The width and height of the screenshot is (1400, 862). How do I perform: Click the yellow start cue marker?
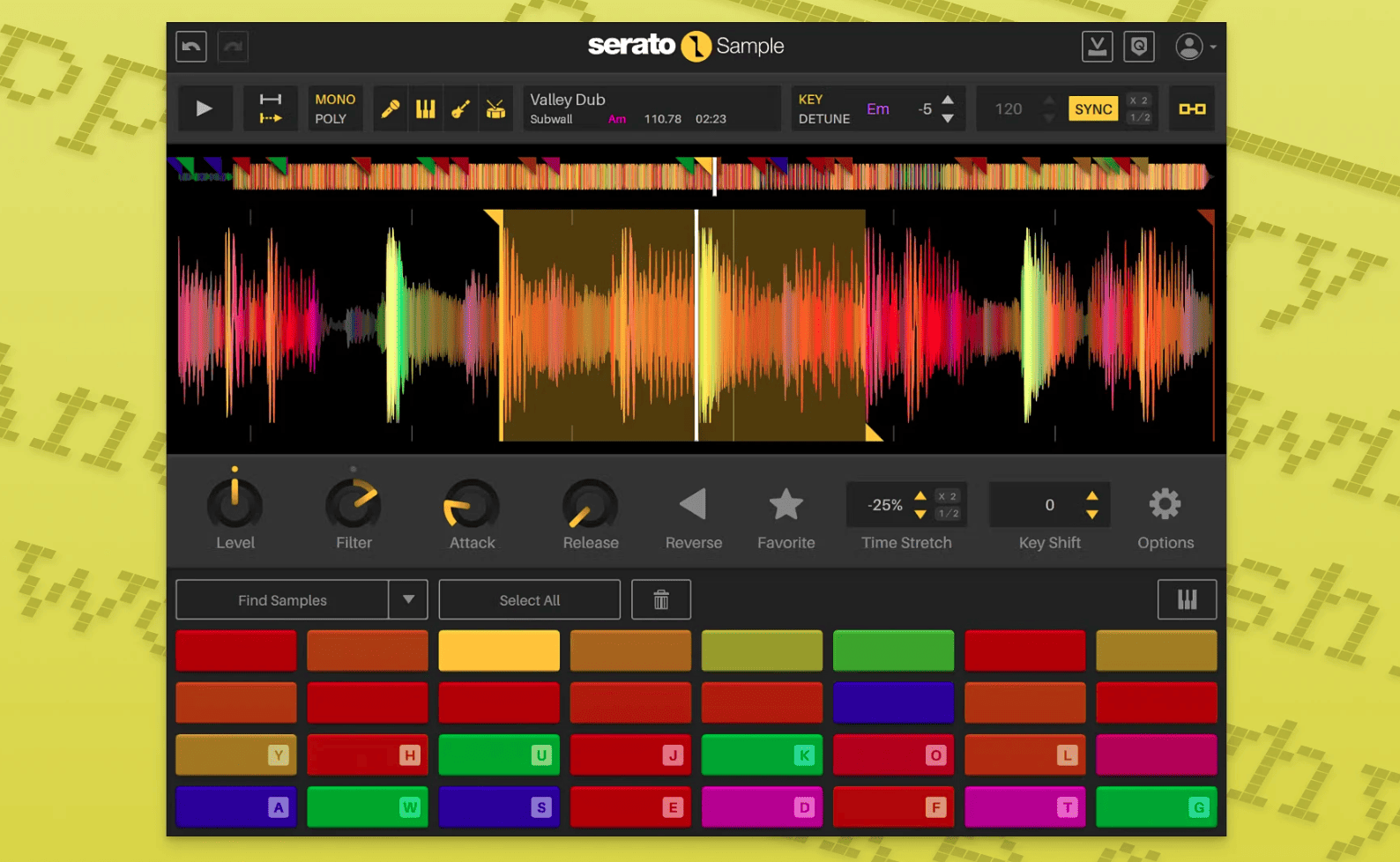point(495,216)
